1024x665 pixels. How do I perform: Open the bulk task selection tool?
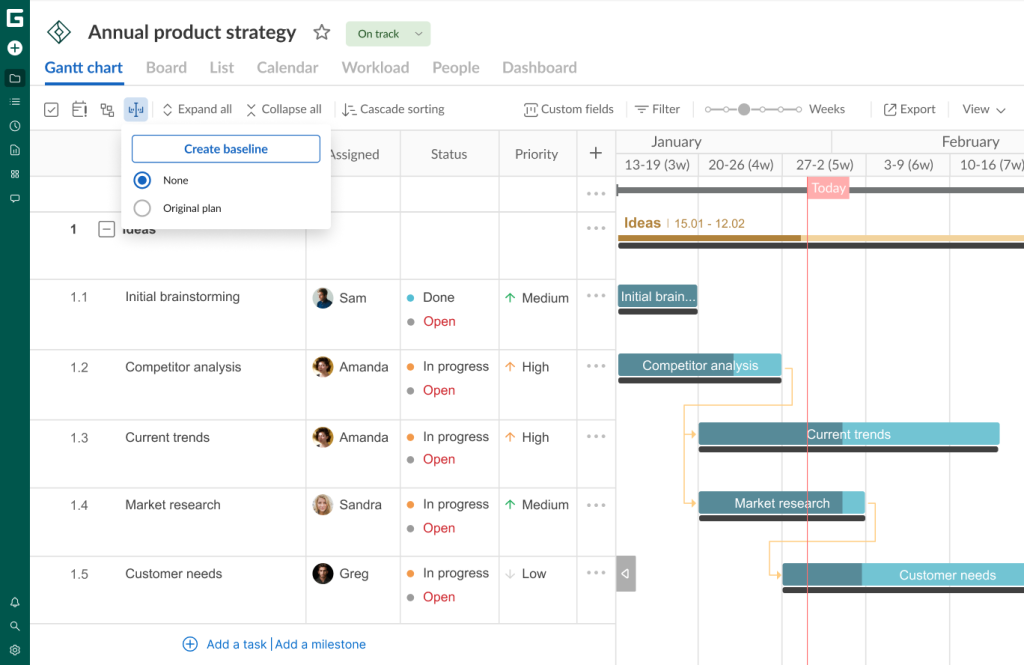[x=51, y=109]
